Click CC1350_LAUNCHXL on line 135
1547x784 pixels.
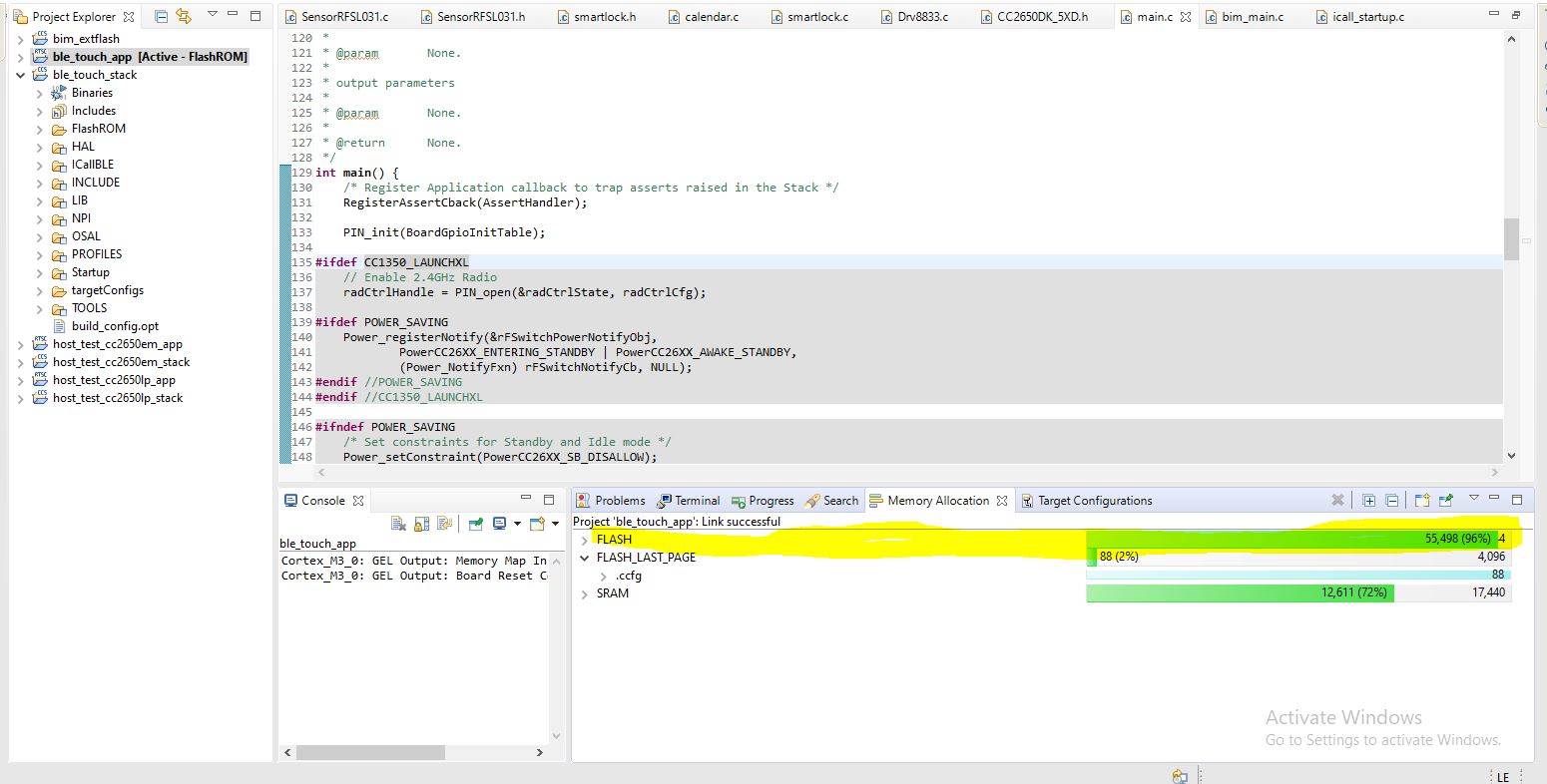coord(416,262)
